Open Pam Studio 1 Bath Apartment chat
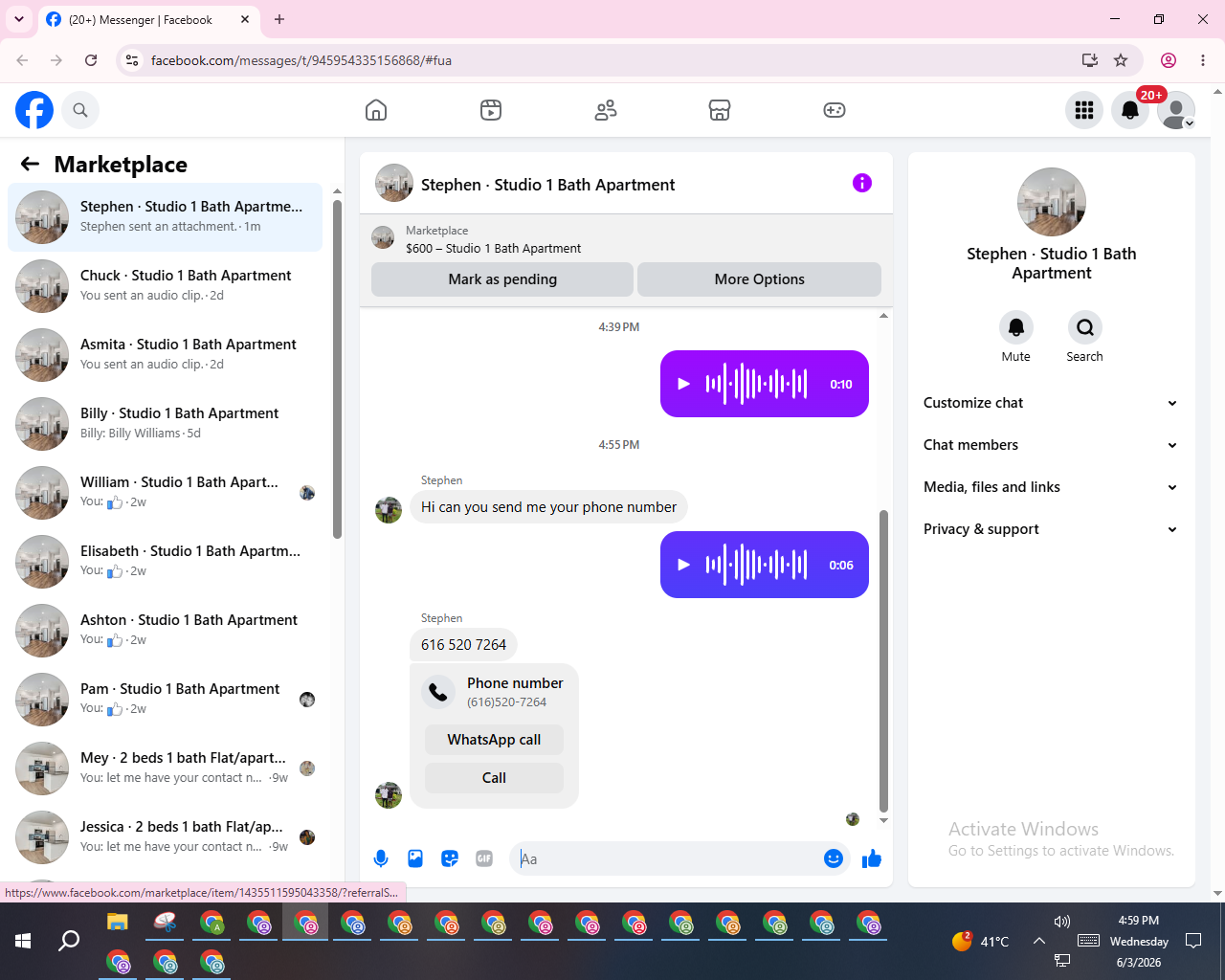 point(165,700)
